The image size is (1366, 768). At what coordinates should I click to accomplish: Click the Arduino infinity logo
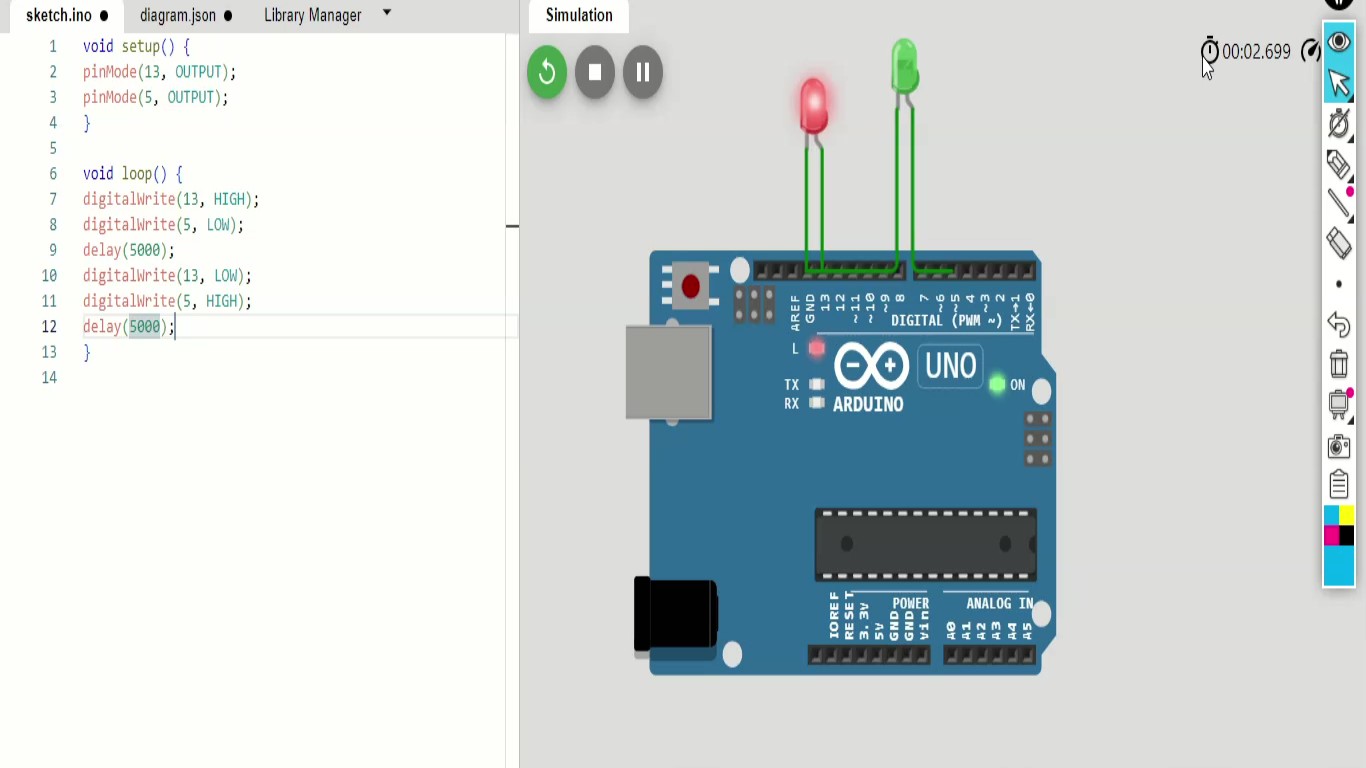coord(871,366)
